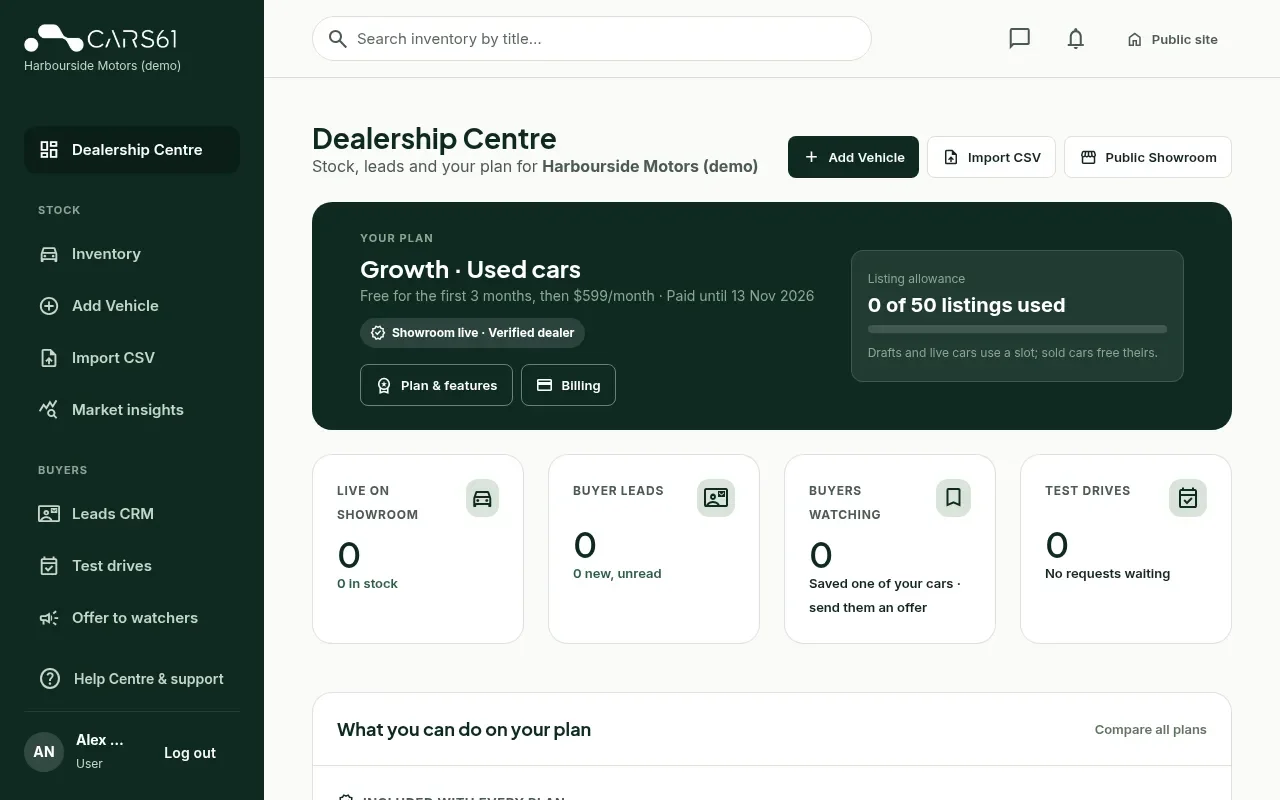
Task: Open Offer to watchers
Action: coord(132,618)
